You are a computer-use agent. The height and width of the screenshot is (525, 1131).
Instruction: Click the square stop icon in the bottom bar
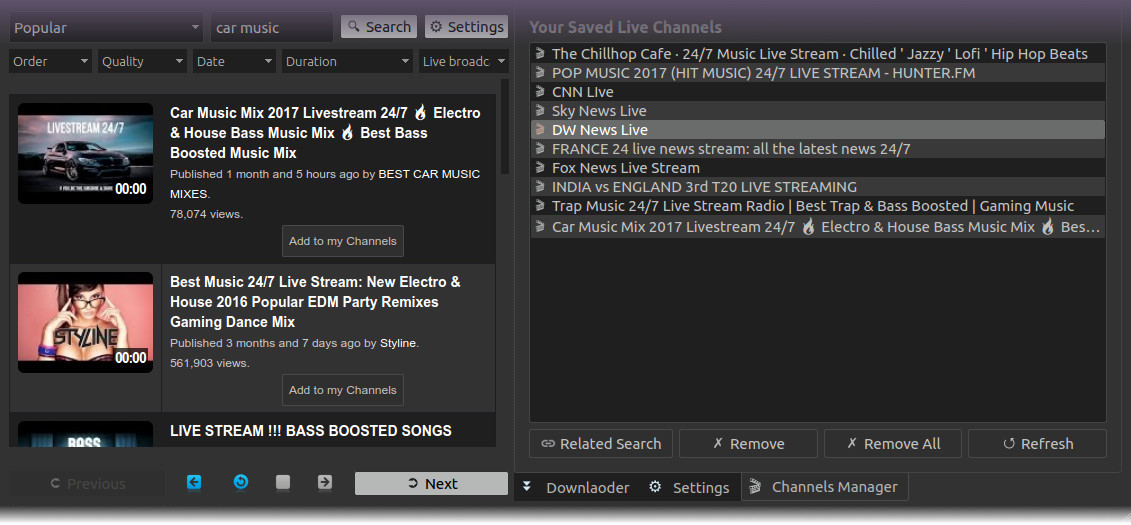(283, 482)
